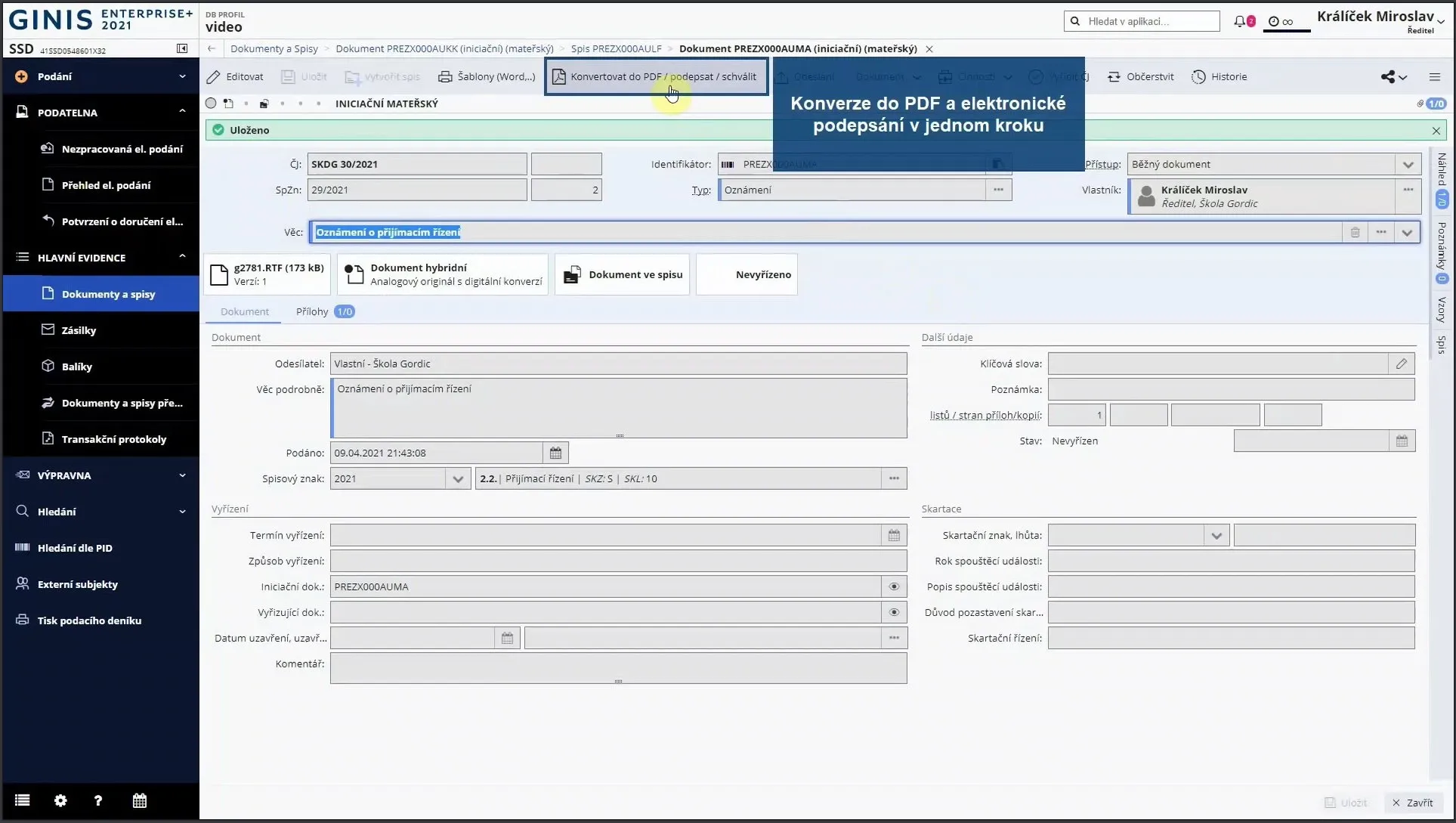The height and width of the screenshot is (823, 1456).
Task: Click the help question mark icon
Action: pyautogui.click(x=98, y=800)
